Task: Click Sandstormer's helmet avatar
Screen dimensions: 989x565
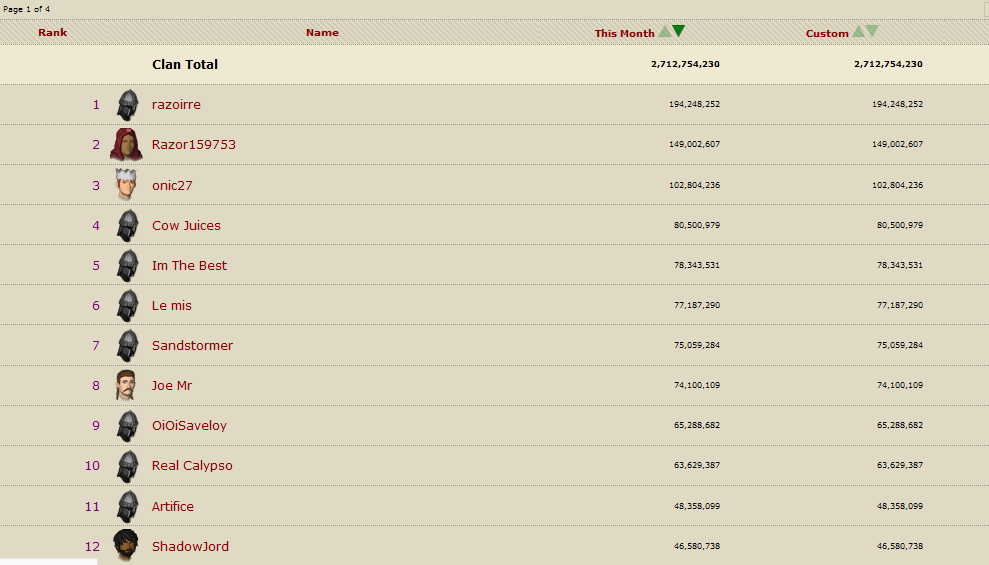Action: 127,345
